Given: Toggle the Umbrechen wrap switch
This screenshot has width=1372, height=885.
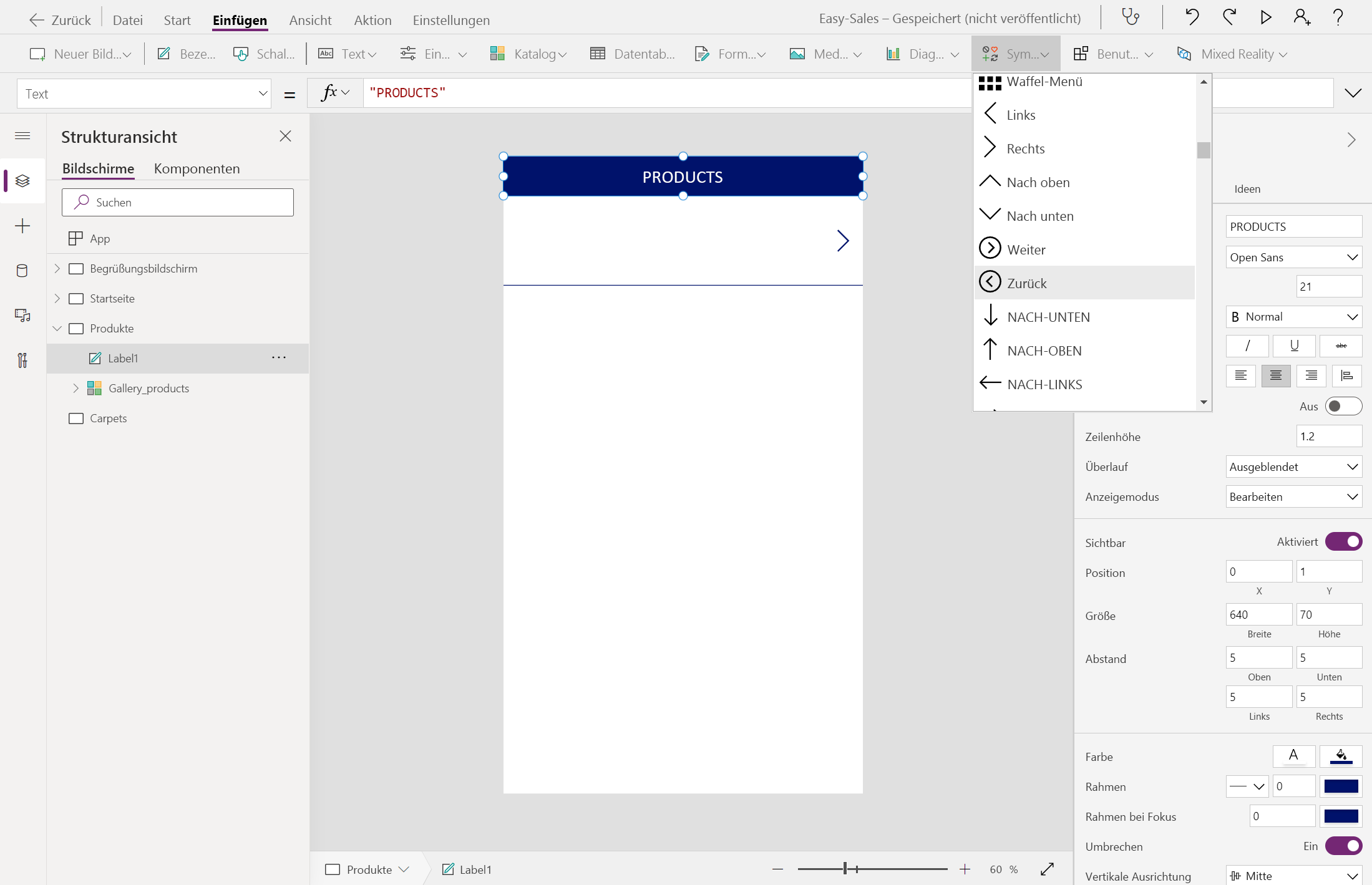Looking at the screenshot, I should tap(1343, 846).
